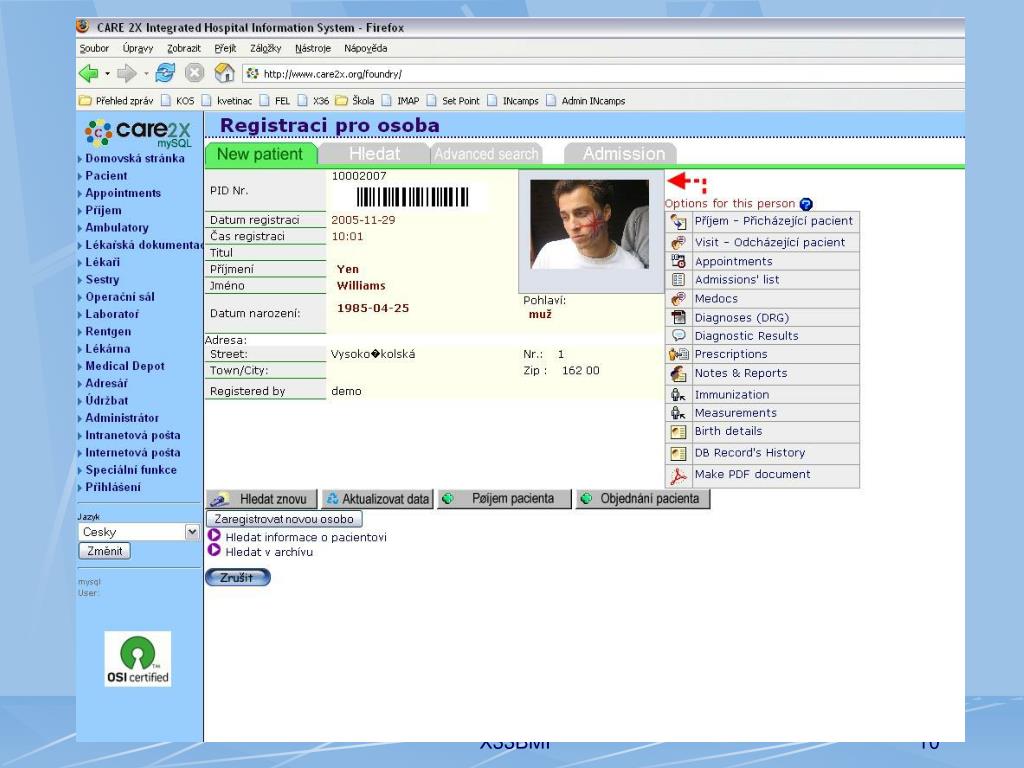This screenshot has height=768, width=1024.
Task: Open the Přehled zpráv bookmarks folder
Action: click(x=116, y=101)
